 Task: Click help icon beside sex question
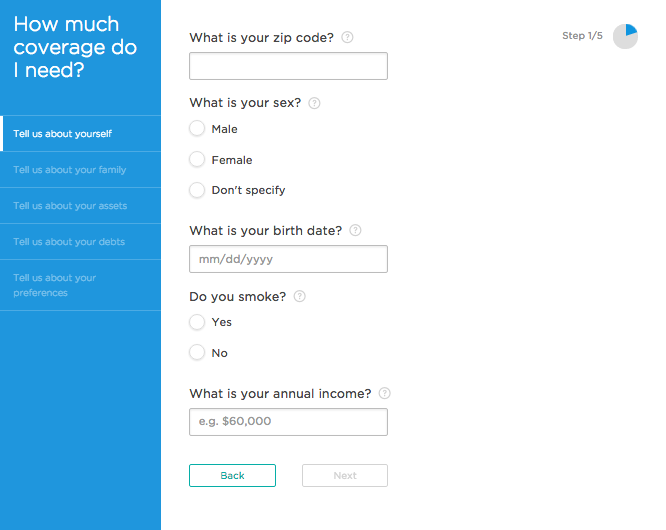coord(314,103)
